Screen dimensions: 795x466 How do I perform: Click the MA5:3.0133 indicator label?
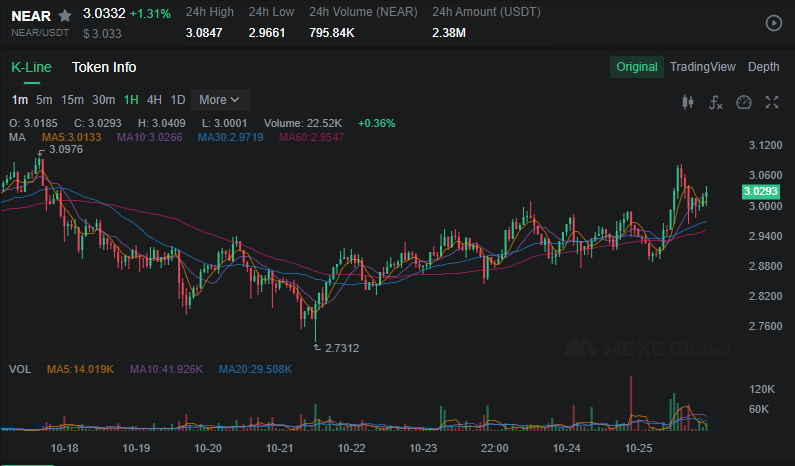point(71,137)
